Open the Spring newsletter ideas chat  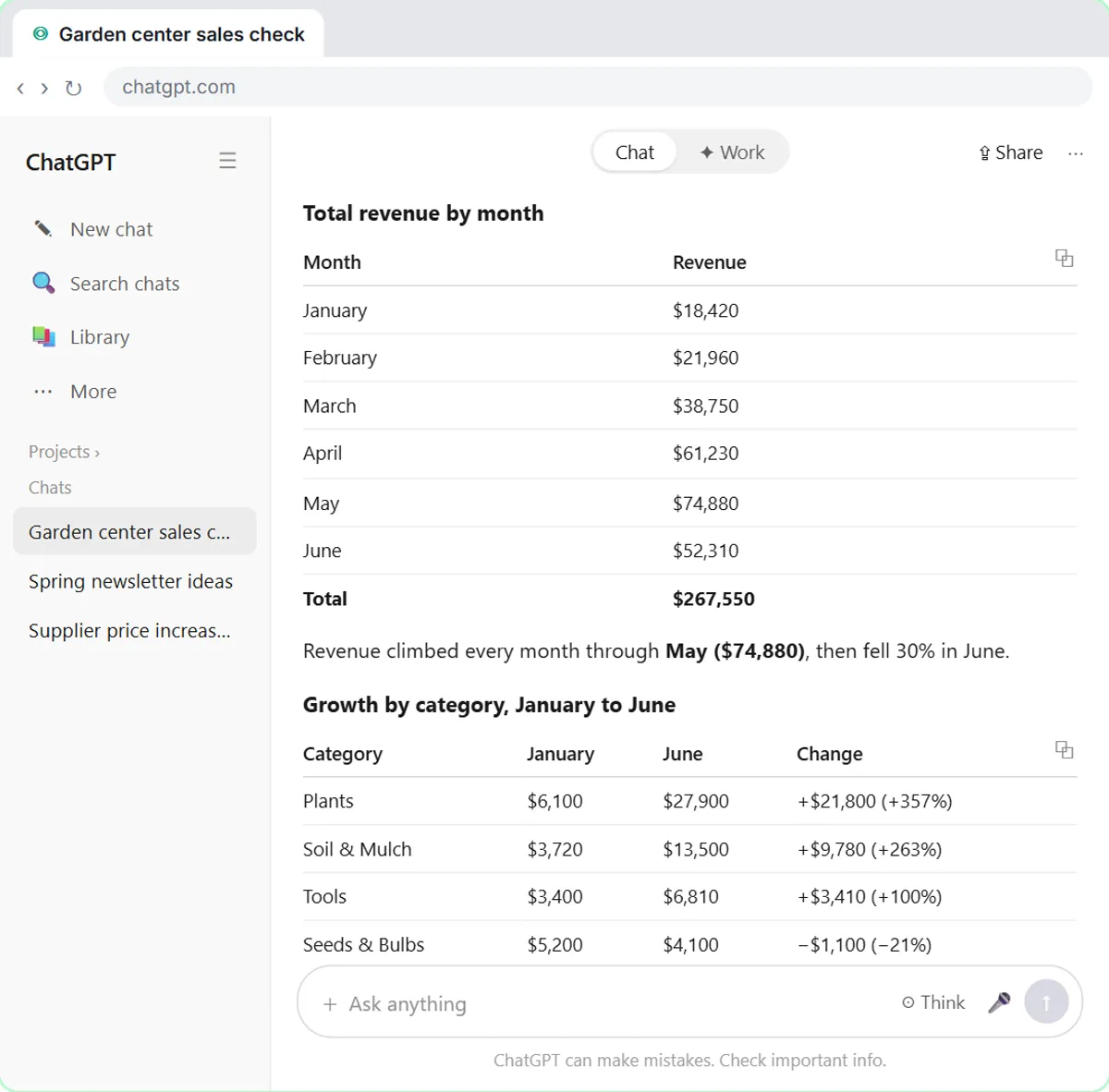pos(134,581)
